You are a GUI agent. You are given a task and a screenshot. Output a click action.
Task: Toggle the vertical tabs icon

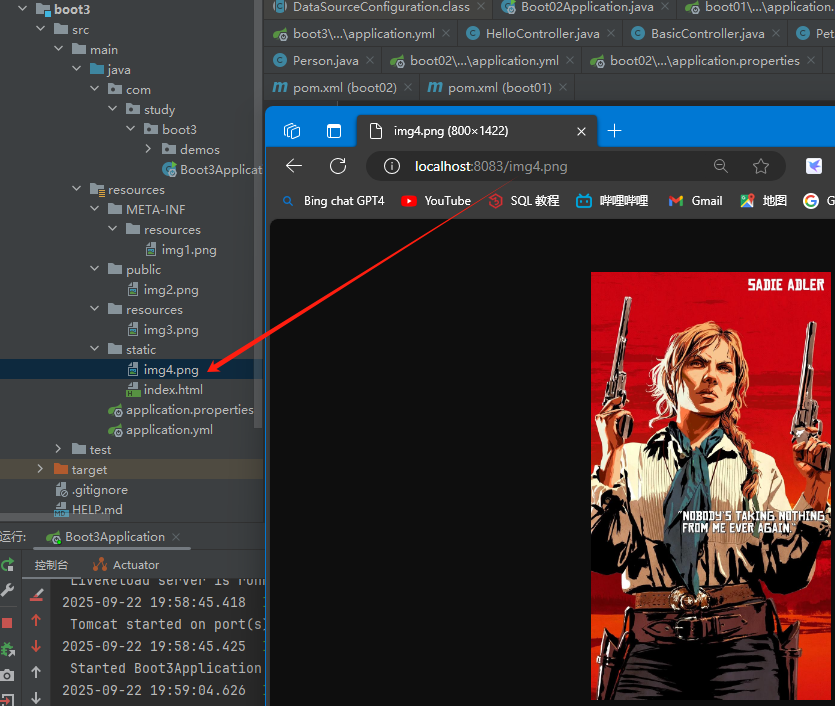click(x=334, y=131)
